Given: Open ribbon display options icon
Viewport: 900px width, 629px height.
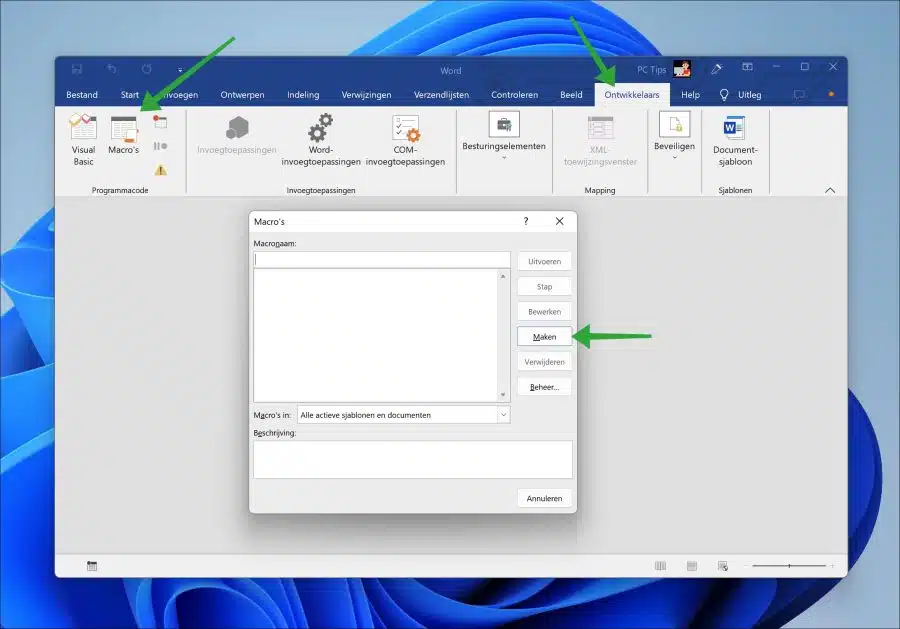Looking at the screenshot, I should click(747, 67).
